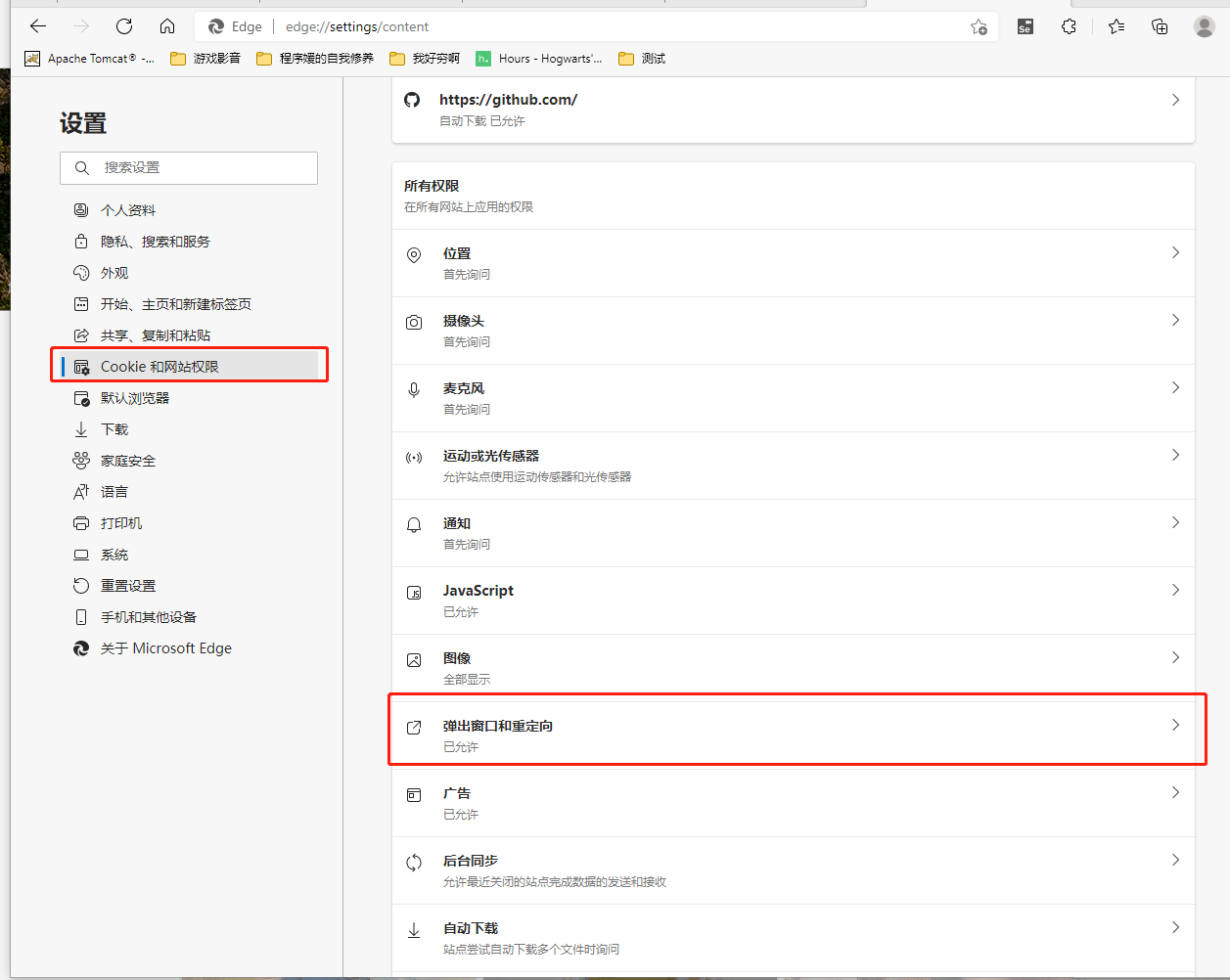Click the 位置 location pin icon
1230x980 pixels.
[413, 252]
